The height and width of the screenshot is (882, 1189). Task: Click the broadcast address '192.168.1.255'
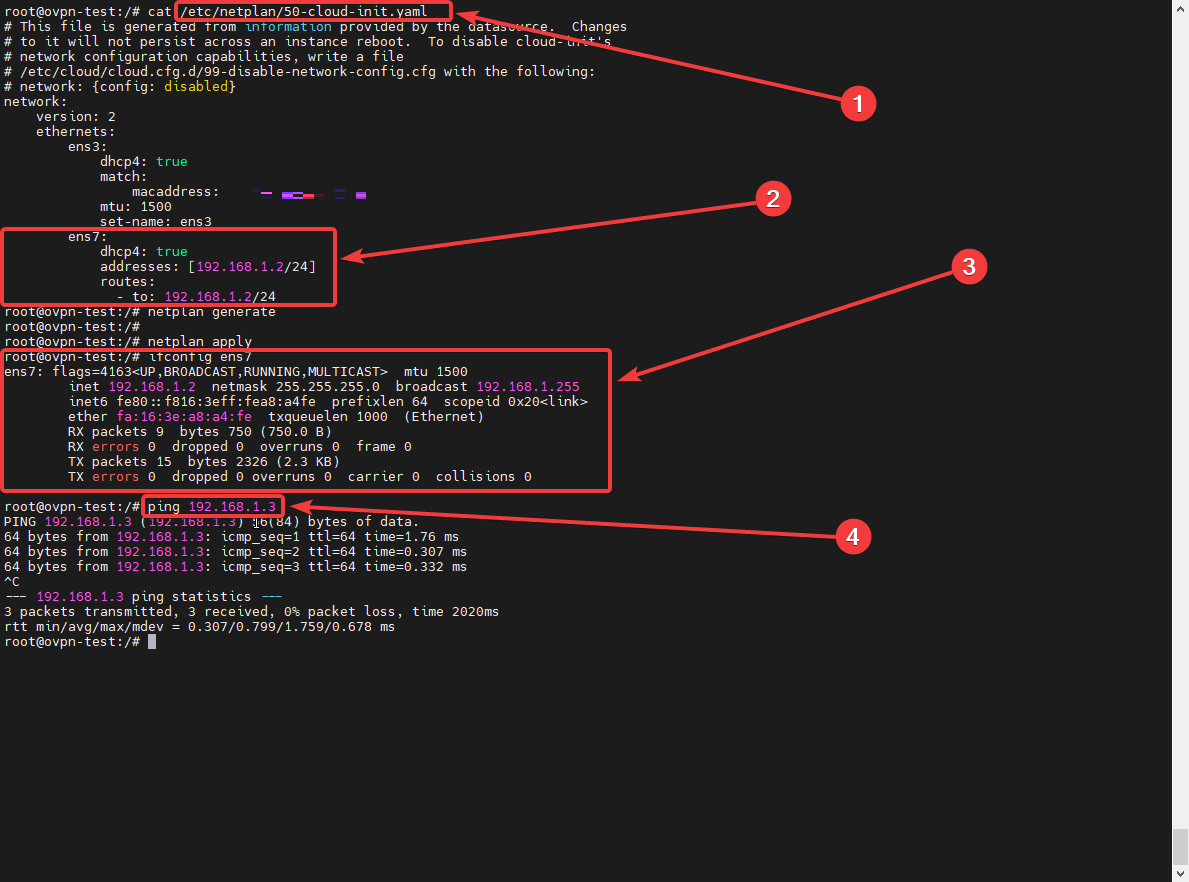click(x=528, y=387)
